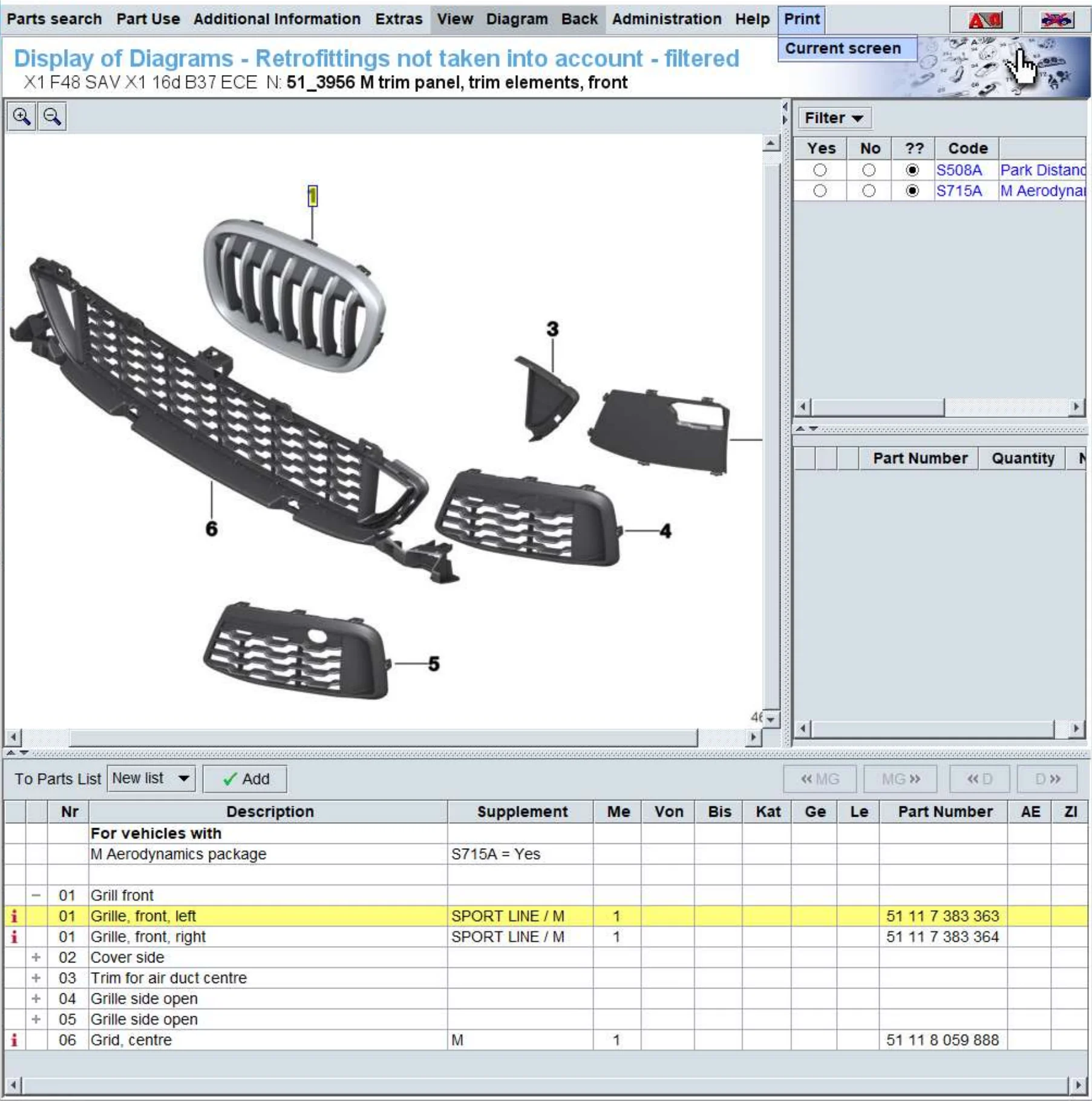Click callout number 1 in diagram

(x=312, y=196)
